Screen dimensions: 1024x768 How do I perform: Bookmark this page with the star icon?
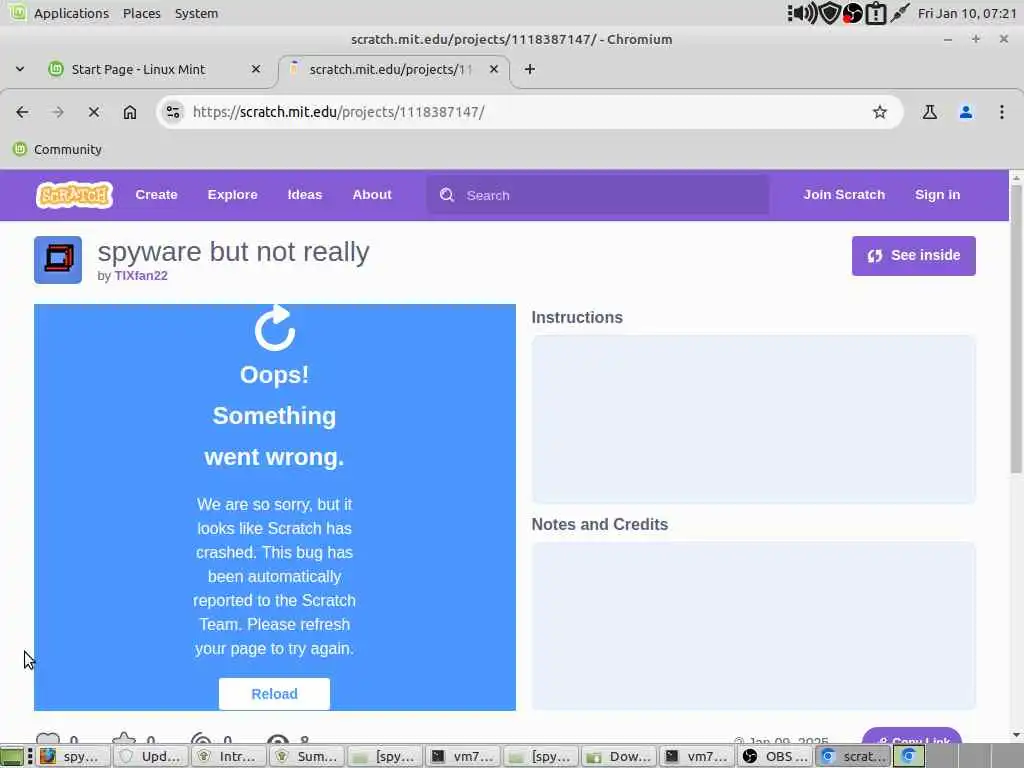(x=880, y=112)
